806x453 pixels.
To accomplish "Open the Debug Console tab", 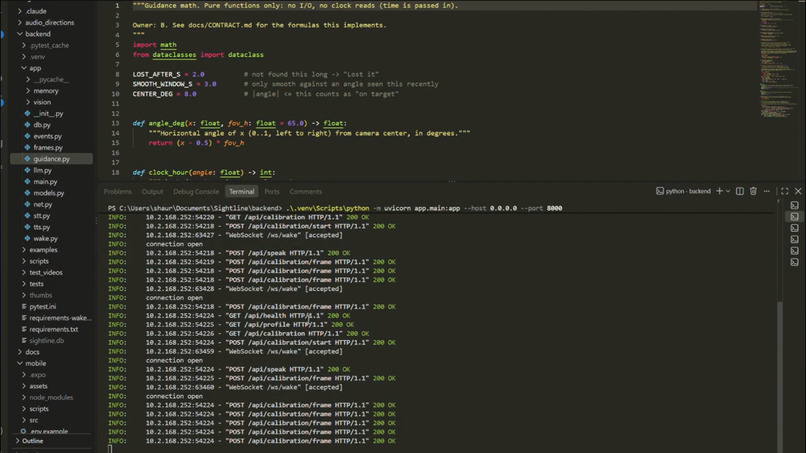I will tap(196, 192).
